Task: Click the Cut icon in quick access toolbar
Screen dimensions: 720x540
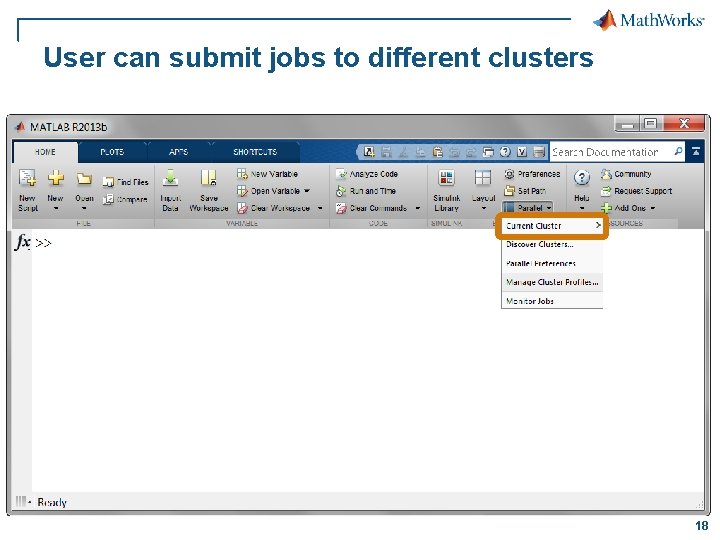Action: coord(403,152)
